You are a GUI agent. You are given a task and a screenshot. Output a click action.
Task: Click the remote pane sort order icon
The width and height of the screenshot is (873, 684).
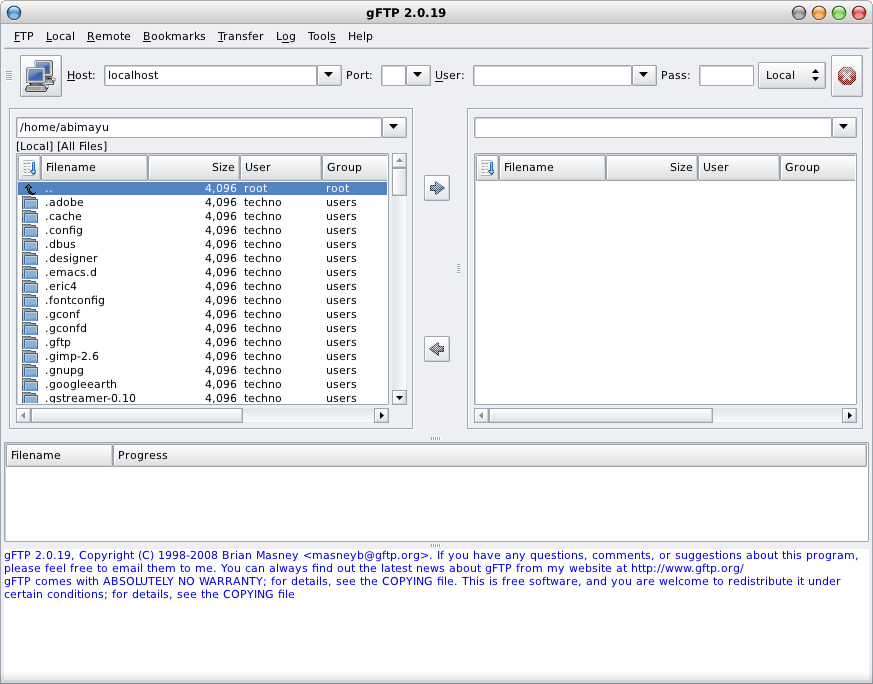(487, 168)
